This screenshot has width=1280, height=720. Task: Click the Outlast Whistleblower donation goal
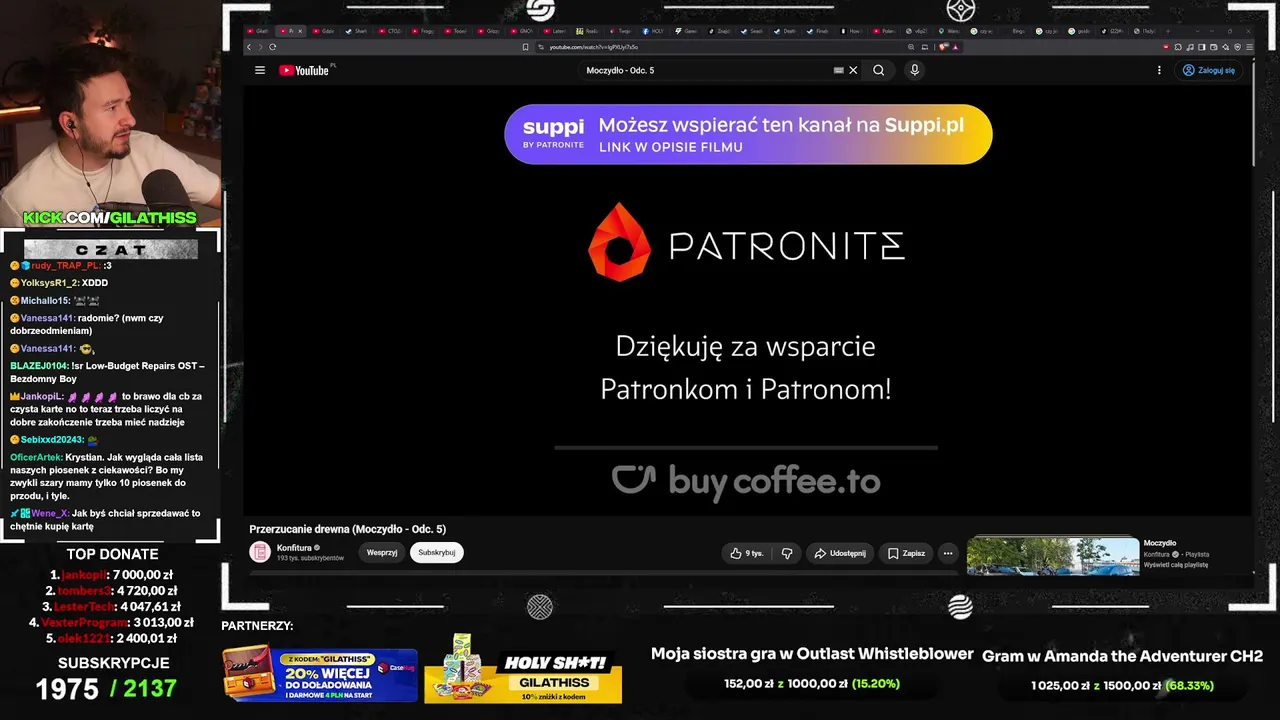click(x=812, y=668)
